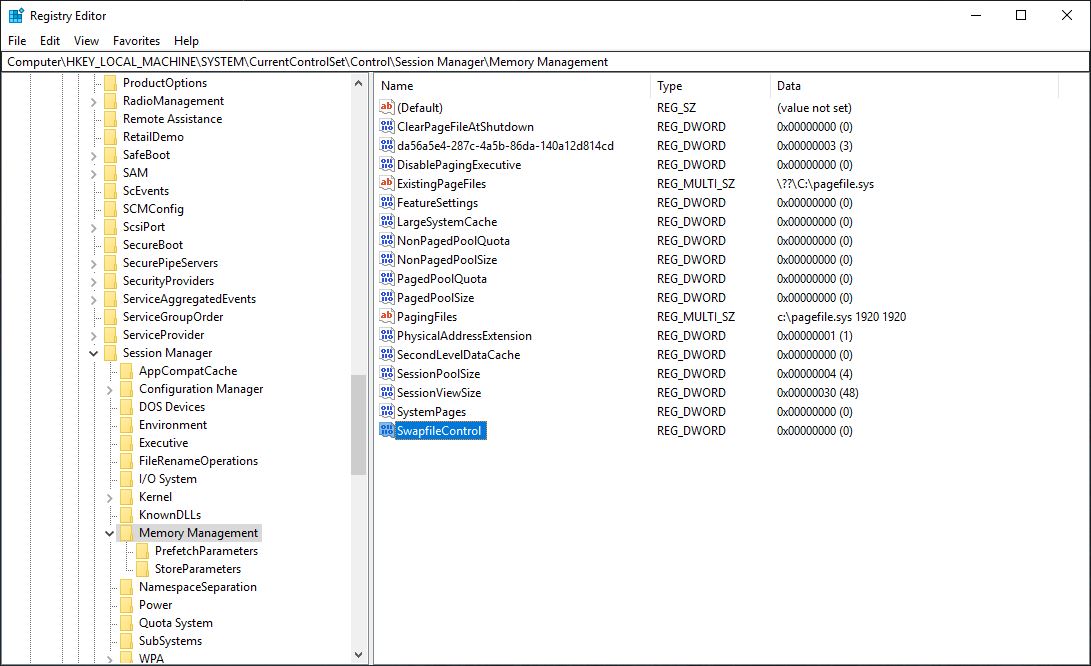Click the address bar path field
Screen dimensions: 1091x666
545,62
